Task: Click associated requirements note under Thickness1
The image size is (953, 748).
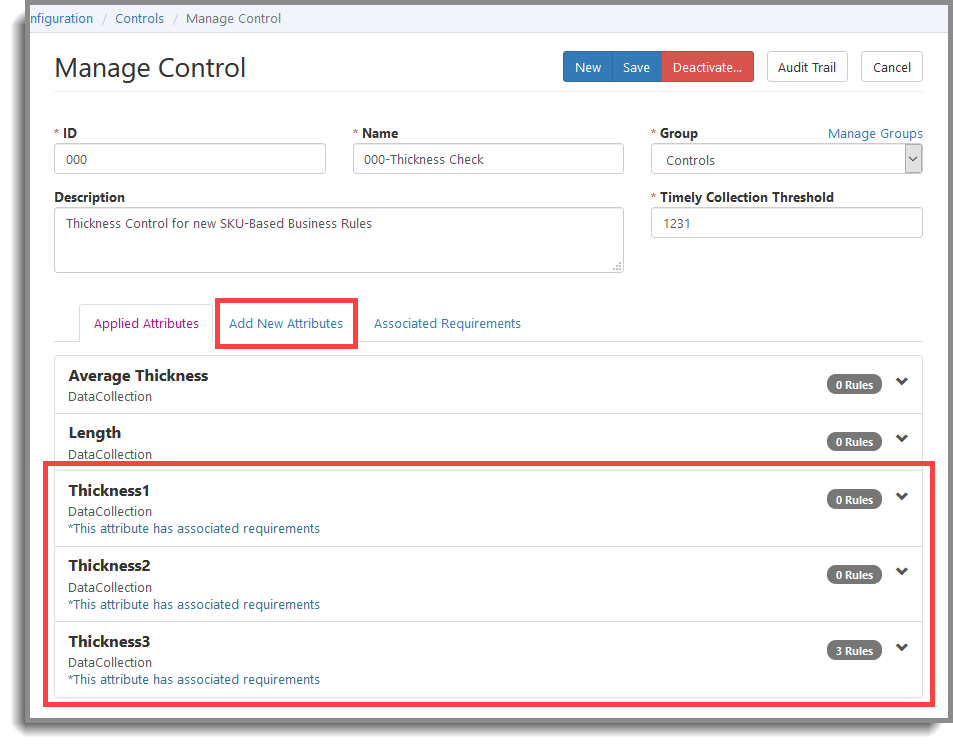Action: tap(194, 529)
